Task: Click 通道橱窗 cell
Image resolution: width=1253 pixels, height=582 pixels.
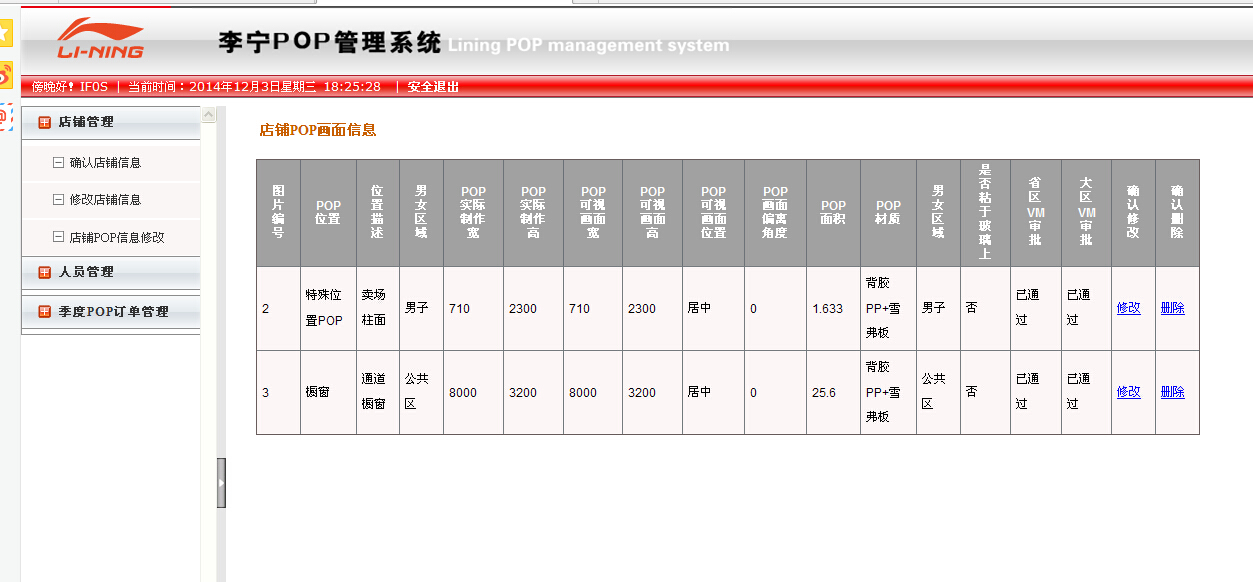Action: tap(377, 392)
